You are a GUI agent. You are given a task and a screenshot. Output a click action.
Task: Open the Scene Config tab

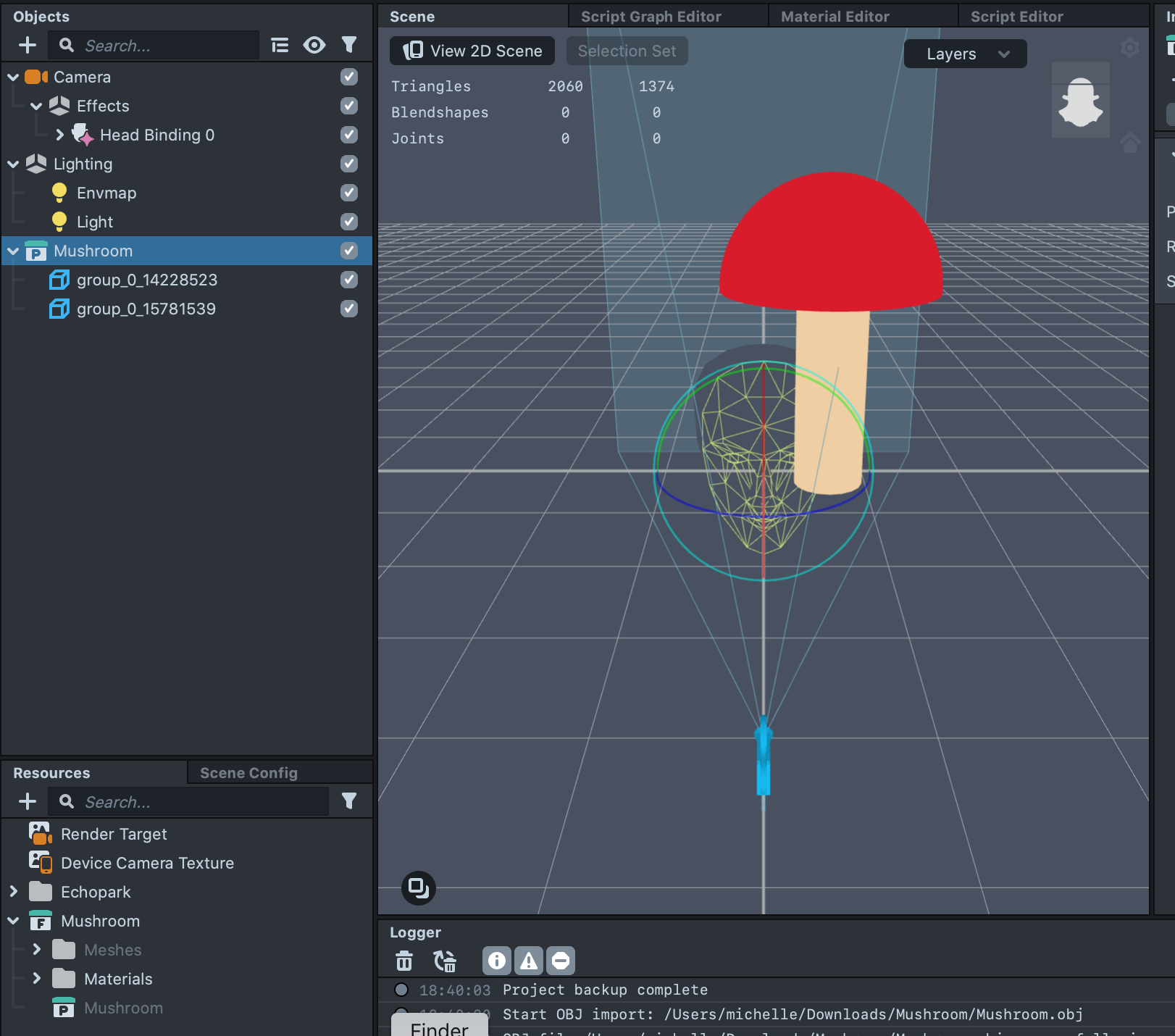point(248,773)
